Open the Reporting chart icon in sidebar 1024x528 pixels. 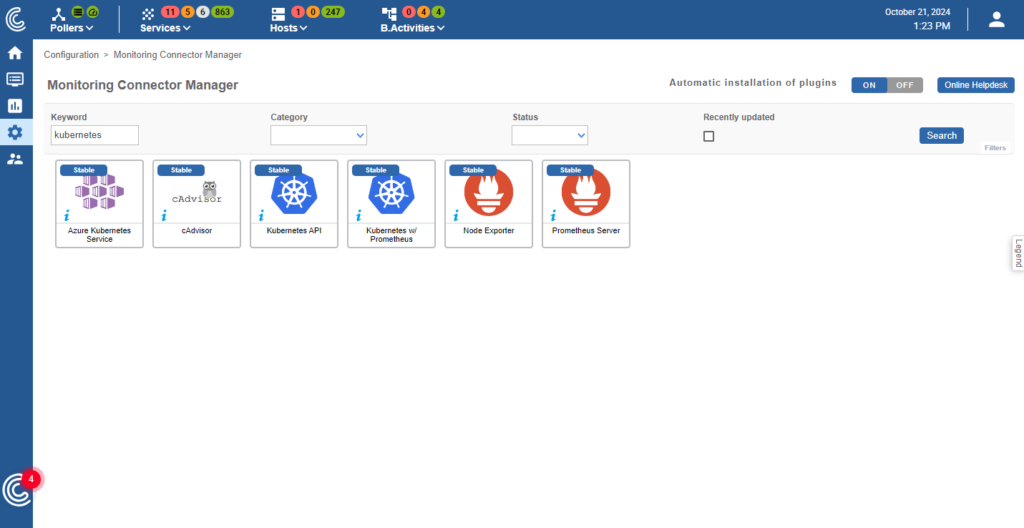[x=15, y=105]
